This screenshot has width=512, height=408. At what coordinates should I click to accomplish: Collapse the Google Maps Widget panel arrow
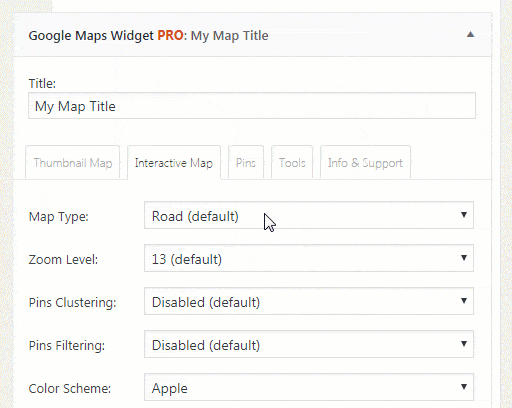tap(470, 34)
